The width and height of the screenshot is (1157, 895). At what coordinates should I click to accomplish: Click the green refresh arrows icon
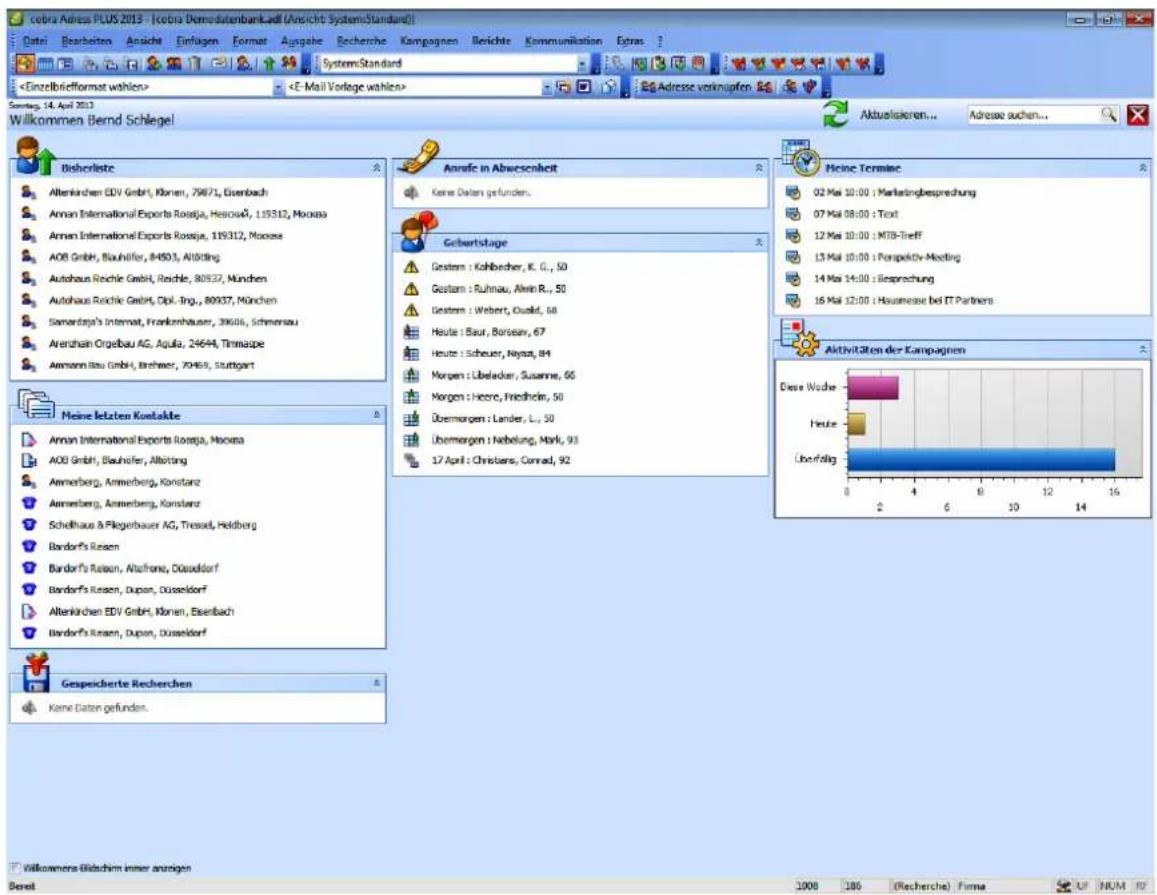tap(835, 114)
